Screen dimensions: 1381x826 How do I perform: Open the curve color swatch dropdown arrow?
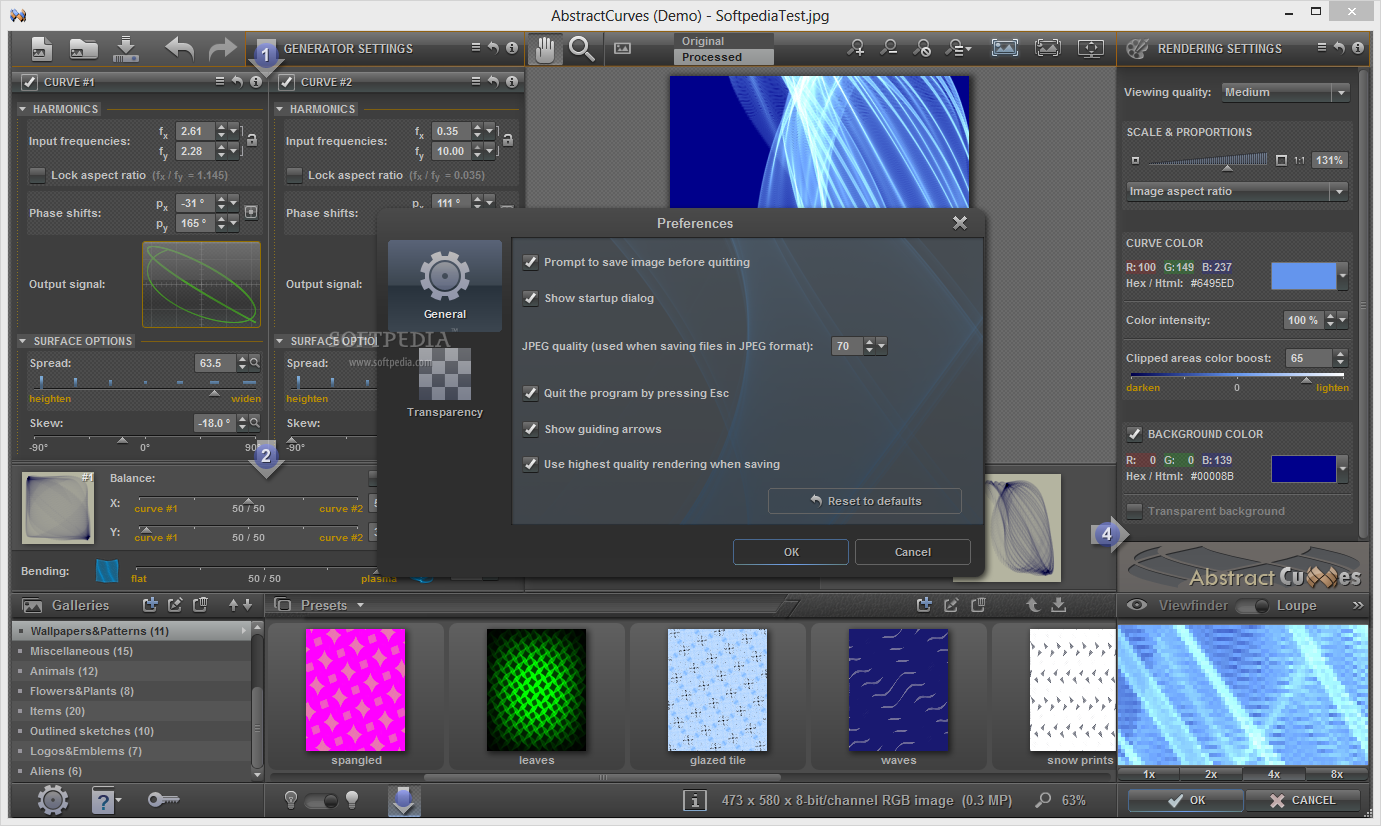(1342, 276)
